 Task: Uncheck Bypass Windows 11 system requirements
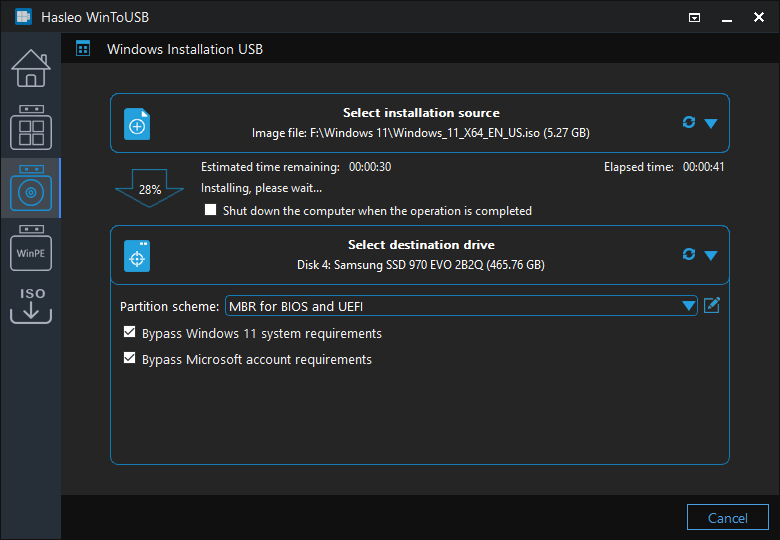click(129, 332)
